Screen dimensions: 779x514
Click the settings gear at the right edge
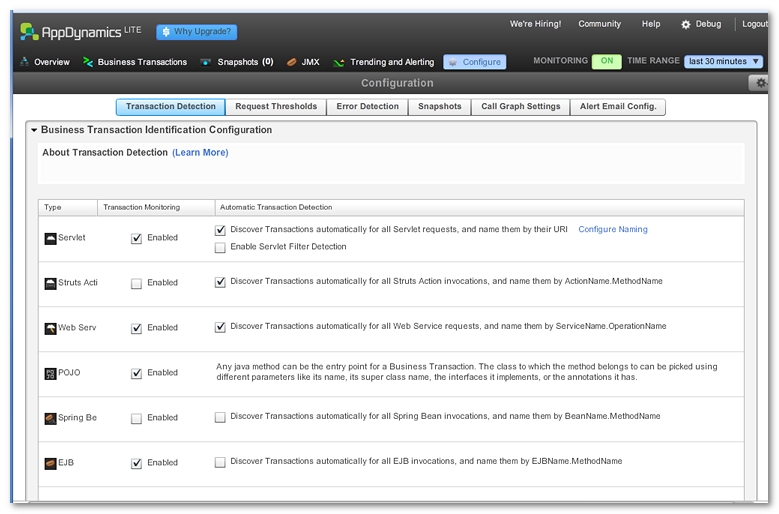(760, 83)
